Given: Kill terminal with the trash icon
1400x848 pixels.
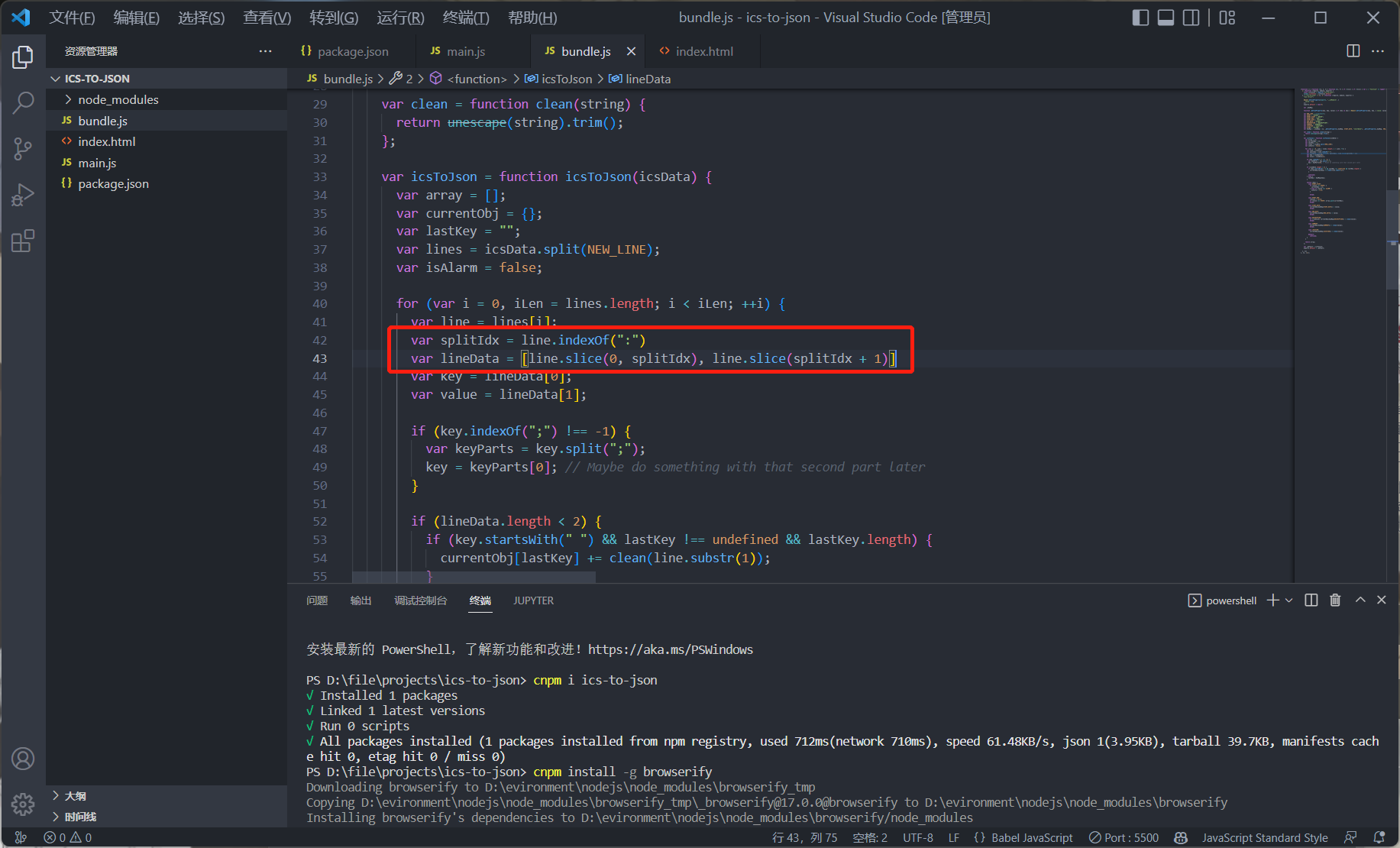Looking at the screenshot, I should click(x=1335, y=600).
